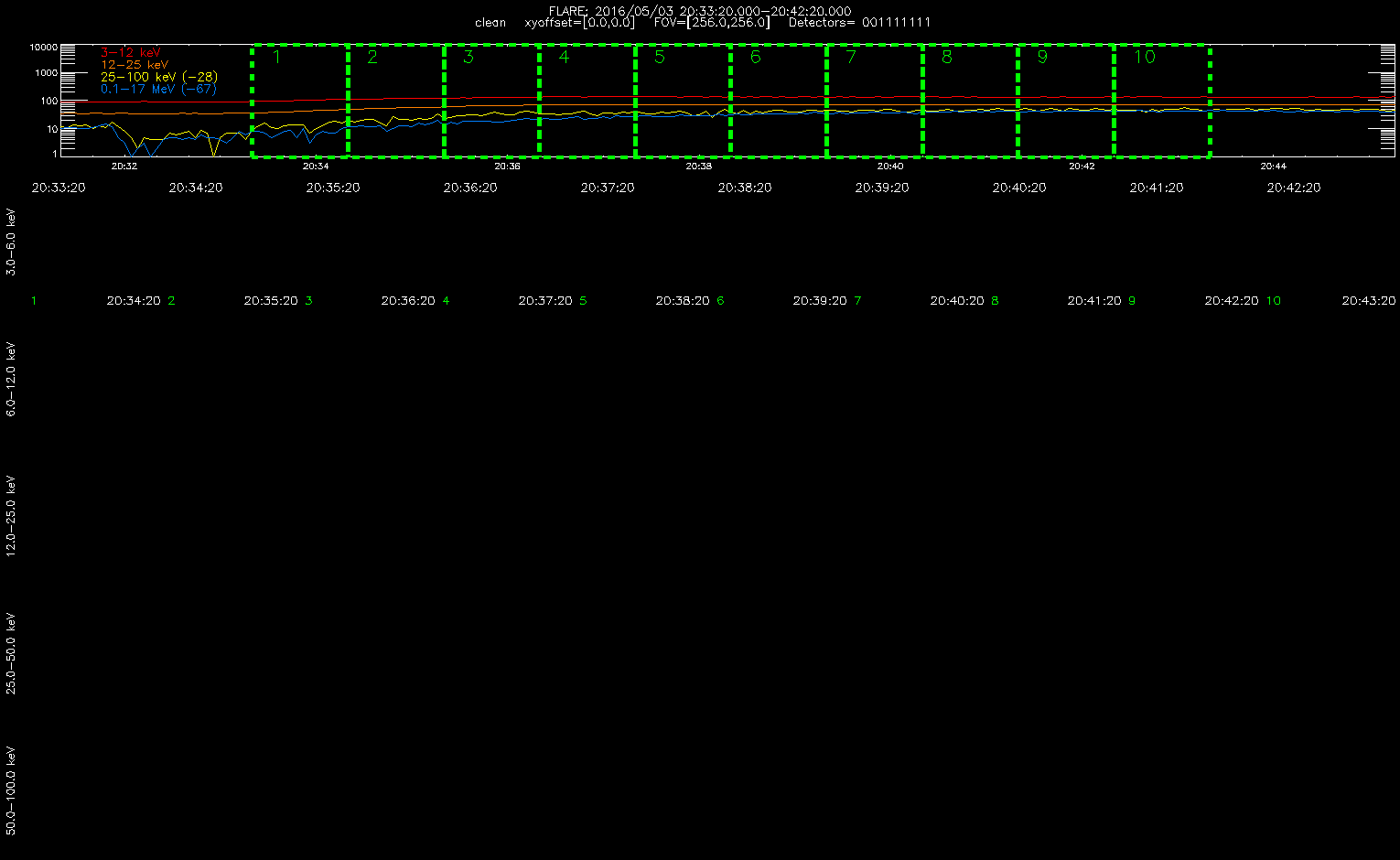Click the FLARE 2016/05/03 title text
The image size is (1400, 860).
[700, 11]
